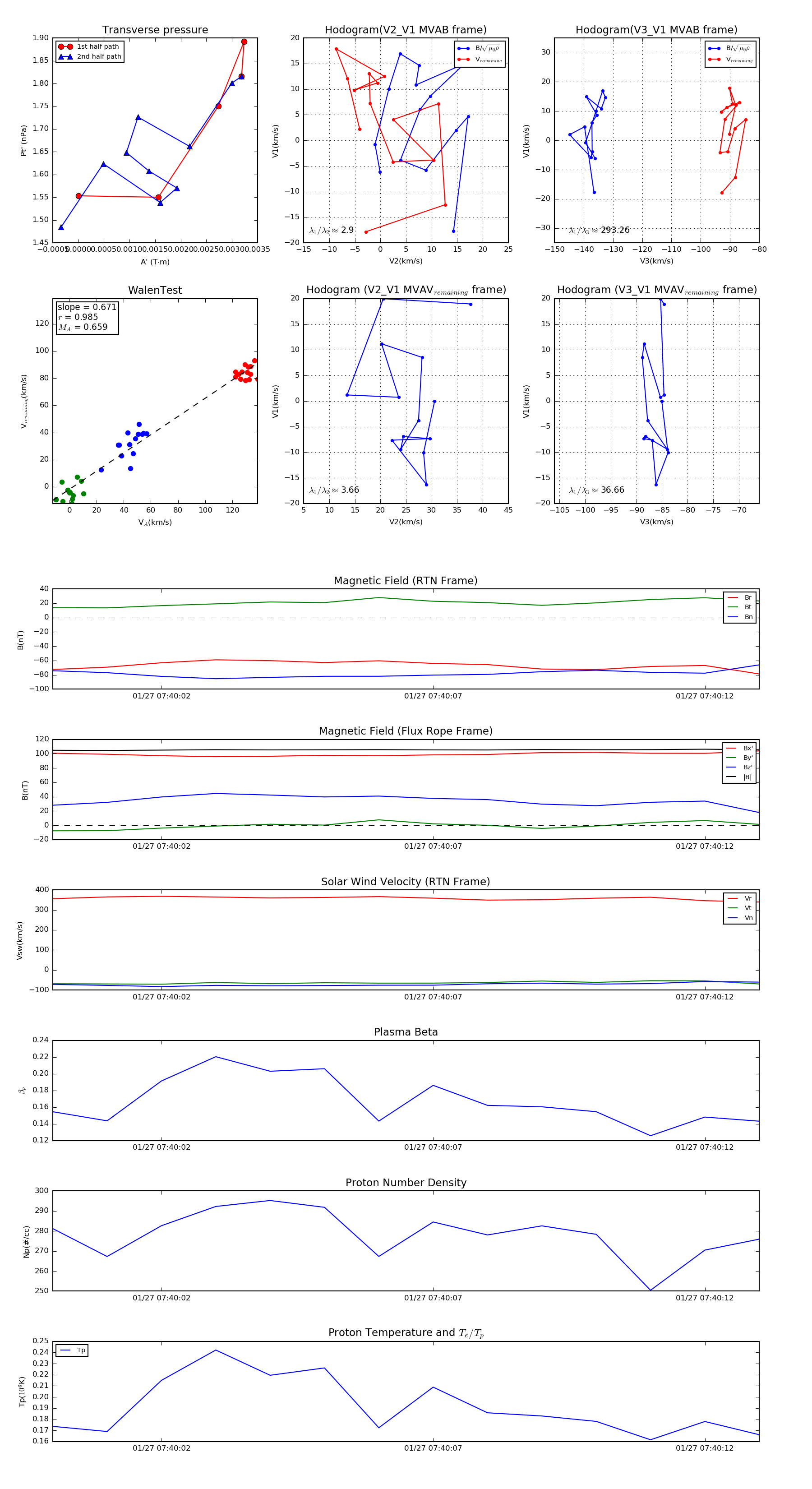
Task: Click 'Magnetic Field (RTN Frame)' title
Action: point(405,580)
